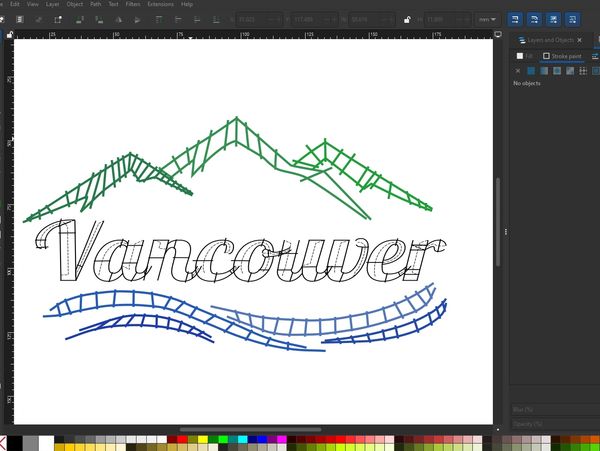Toggle the first blue transform option button
600x451 pixels.
click(x=515, y=19)
